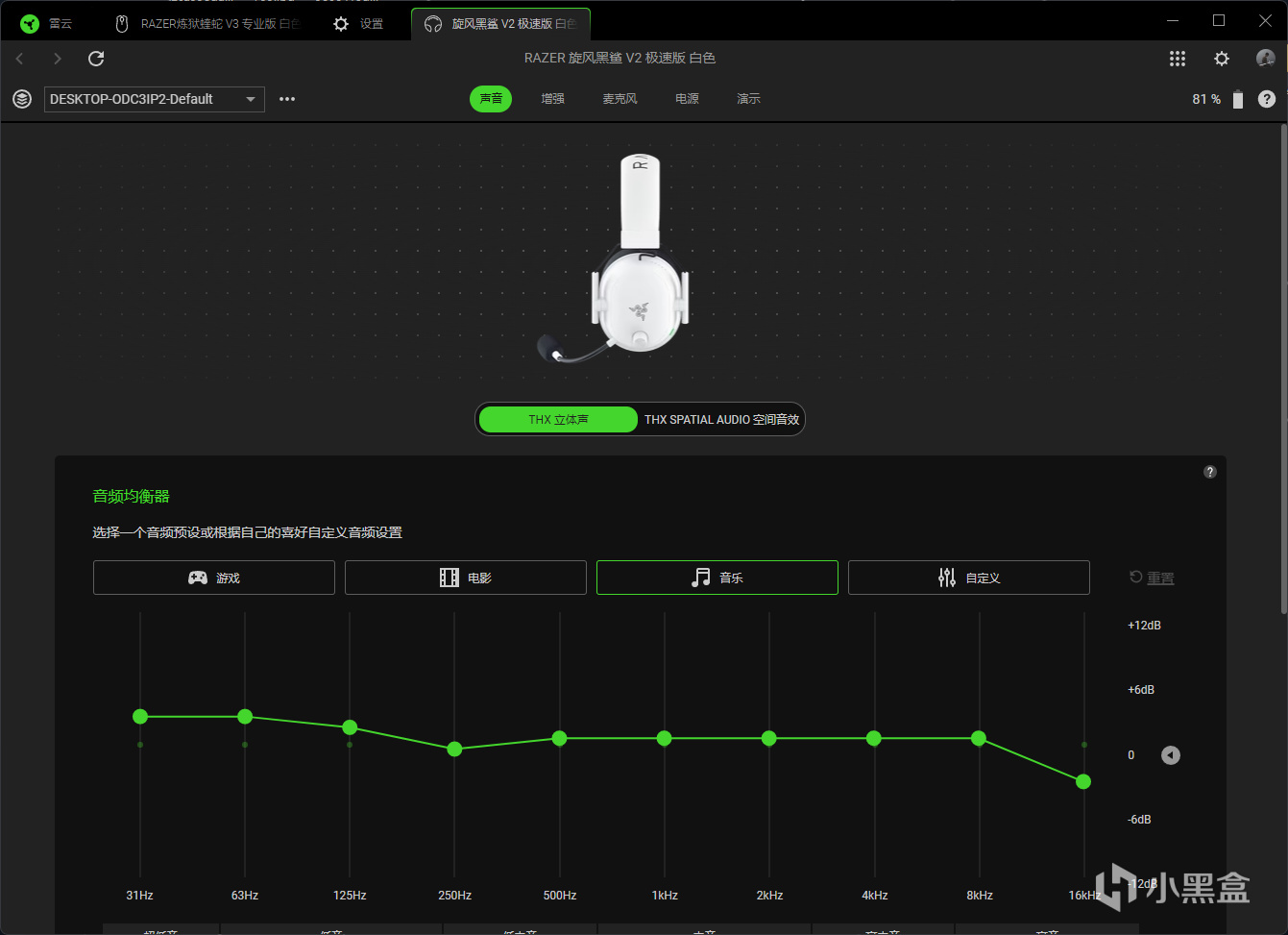
Task: Click the battery level icon
Action: pyautogui.click(x=1238, y=99)
